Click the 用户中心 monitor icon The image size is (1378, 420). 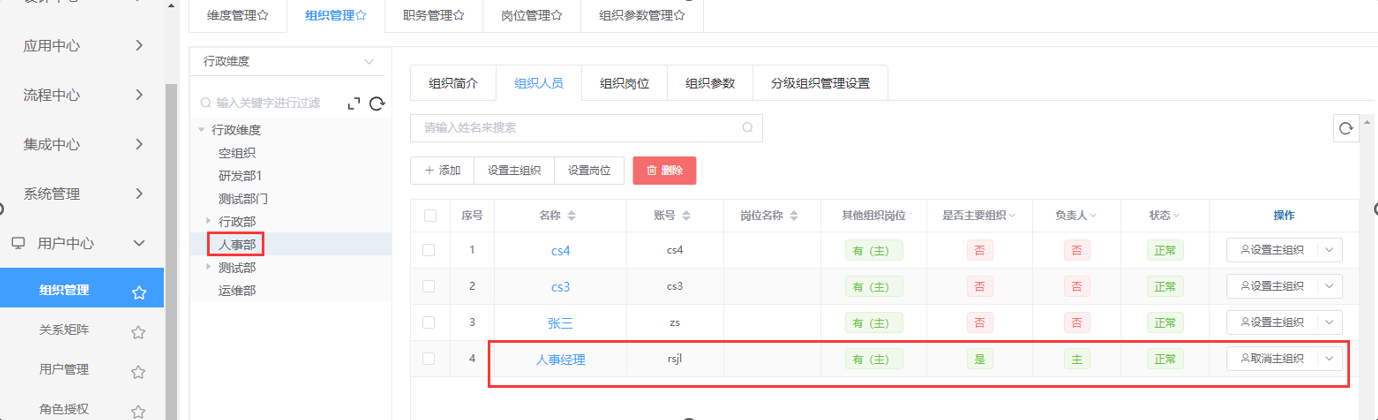[x=18, y=243]
